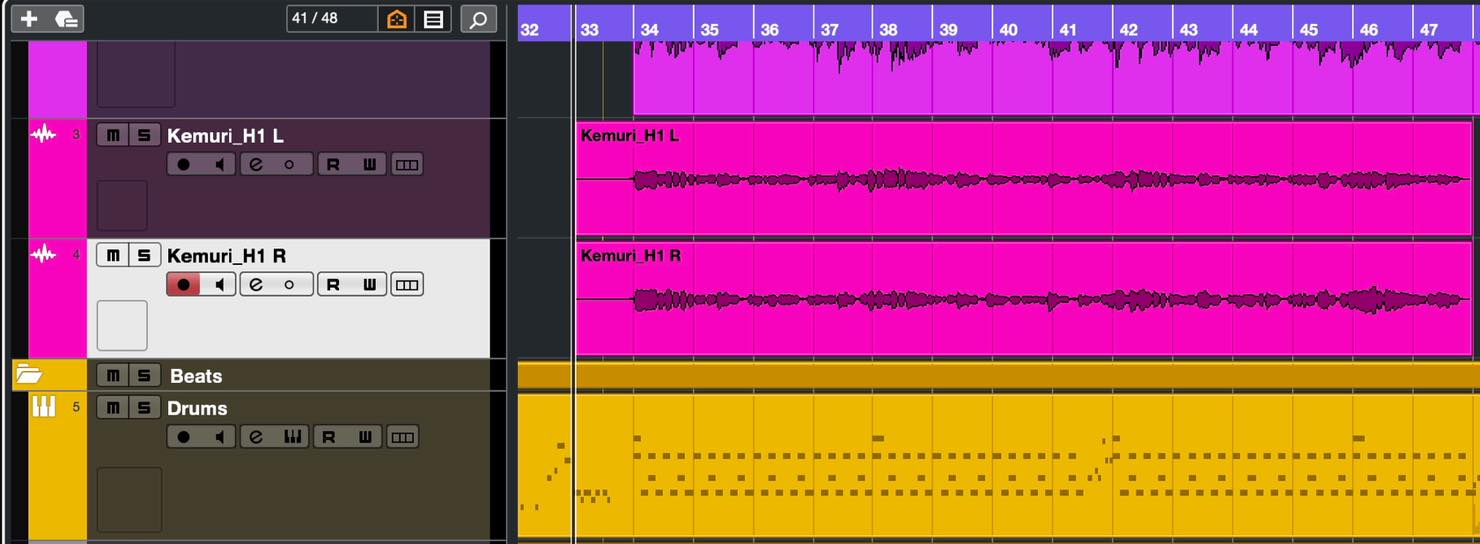Open the 41 / 48 track count field
Screen dimensions: 1480x544
[x=332, y=19]
